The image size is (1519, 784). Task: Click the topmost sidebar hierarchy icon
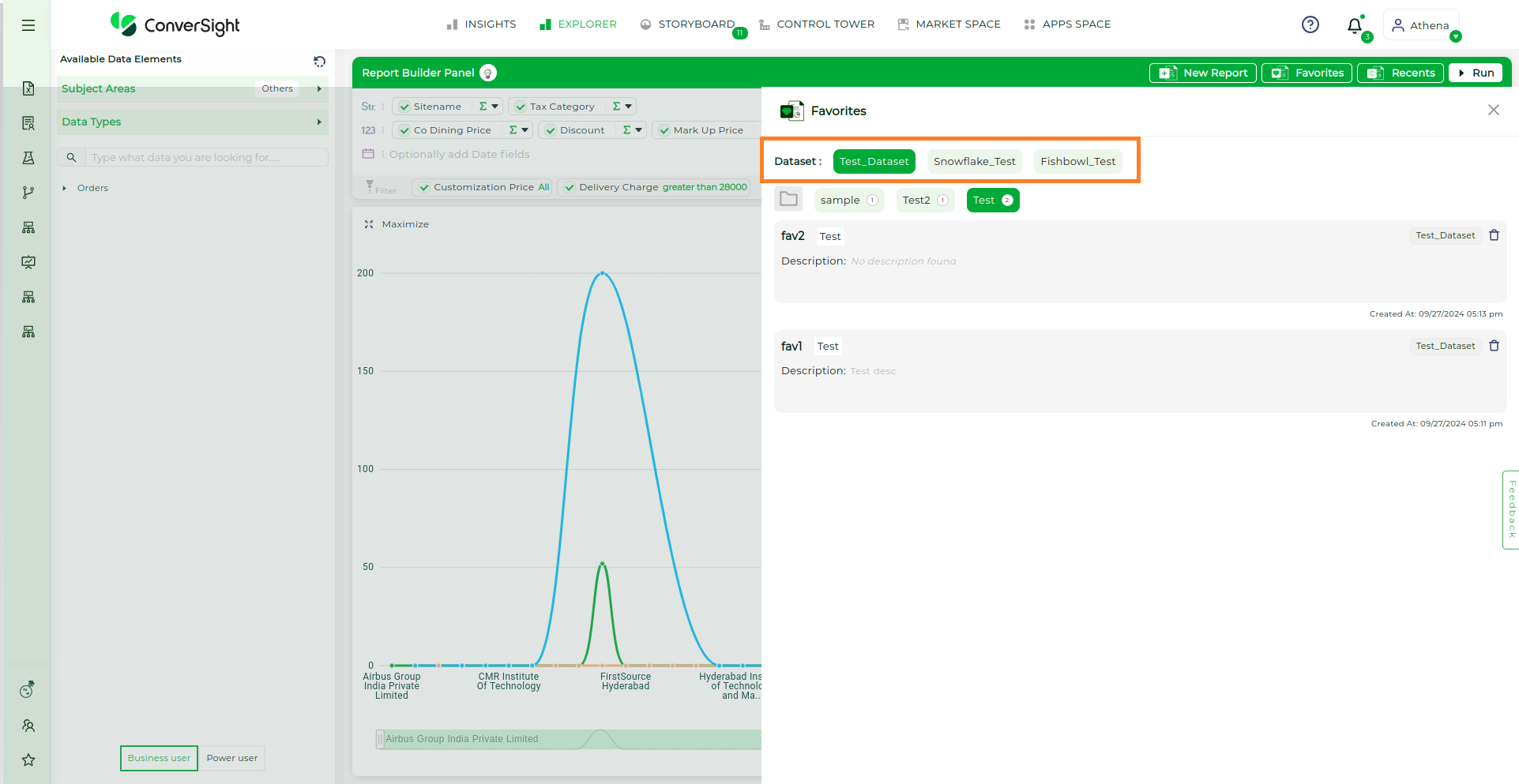pyautogui.click(x=28, y=227)
